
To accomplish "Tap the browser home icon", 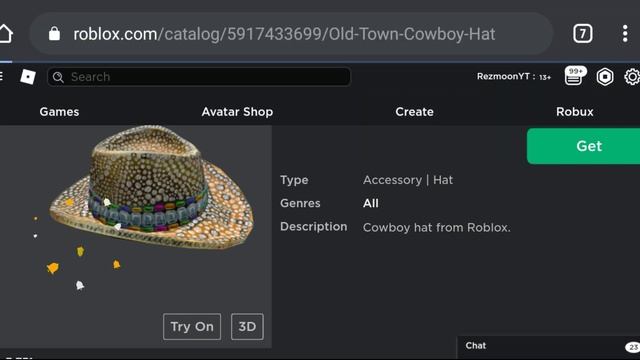I will point(6,33).
